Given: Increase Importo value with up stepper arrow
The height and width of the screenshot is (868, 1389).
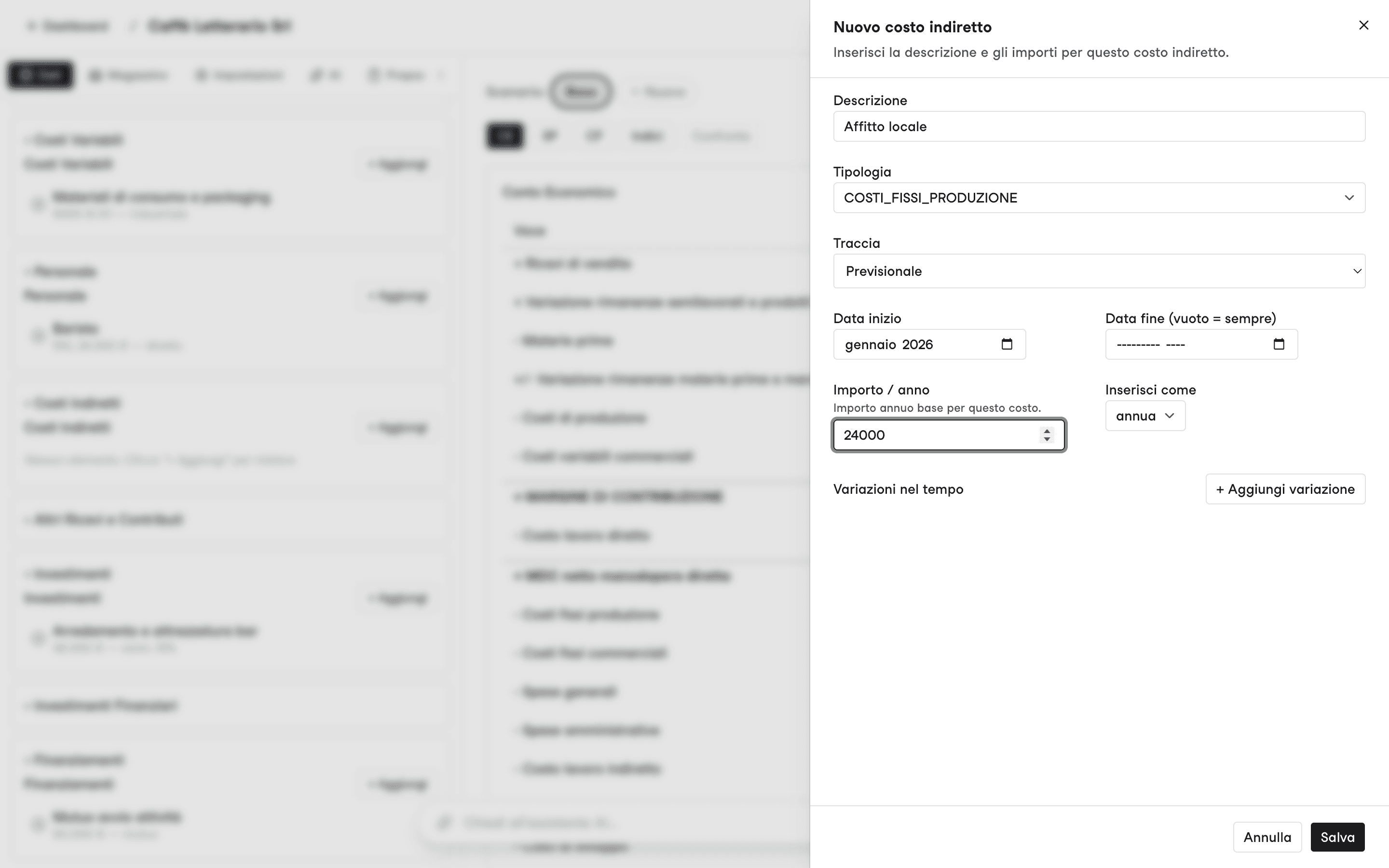Looking at the screenshot, I should pos(1047,431).
